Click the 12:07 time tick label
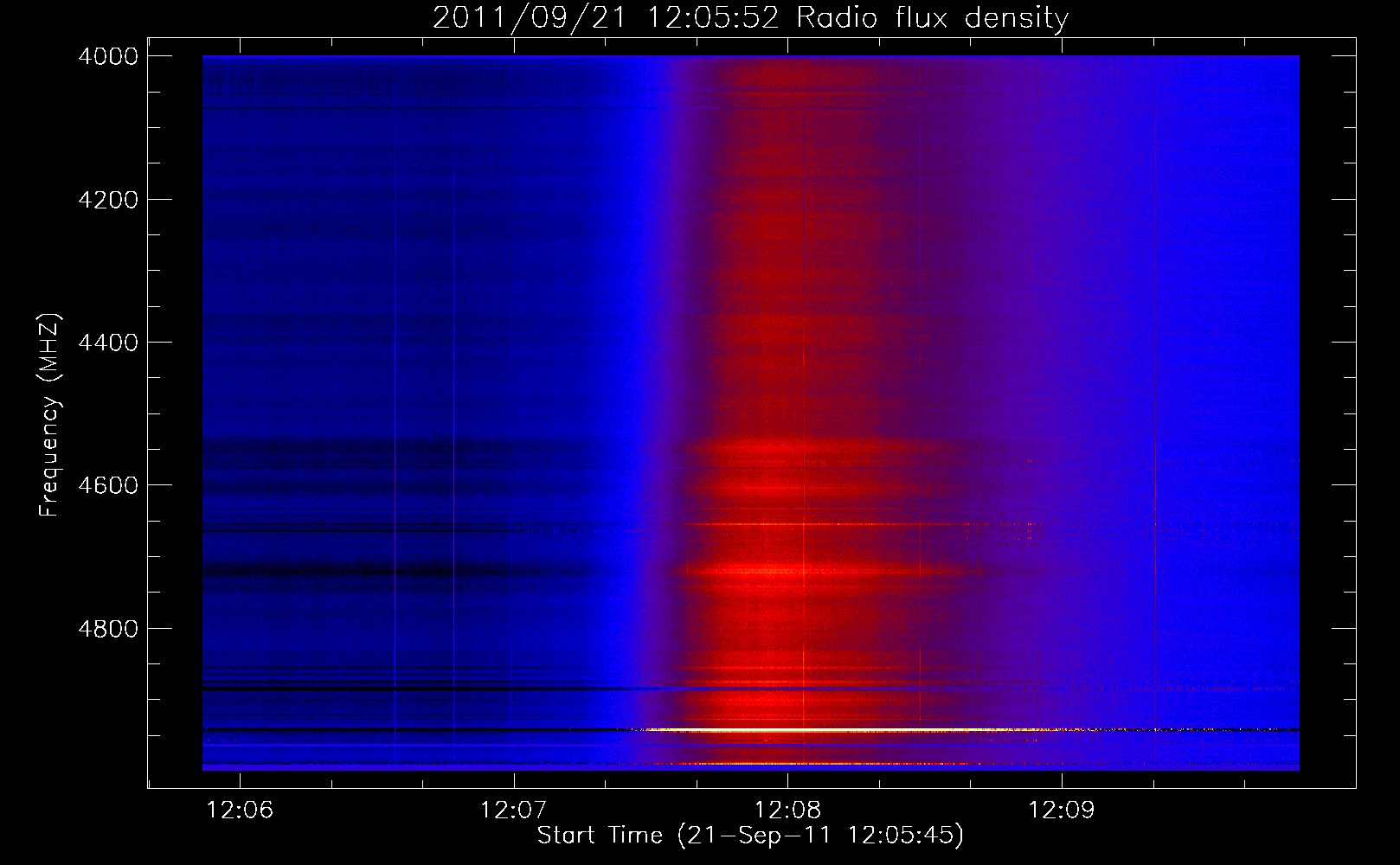The width and height of the screenshot is (1400, 865). (x=514, y=810)
